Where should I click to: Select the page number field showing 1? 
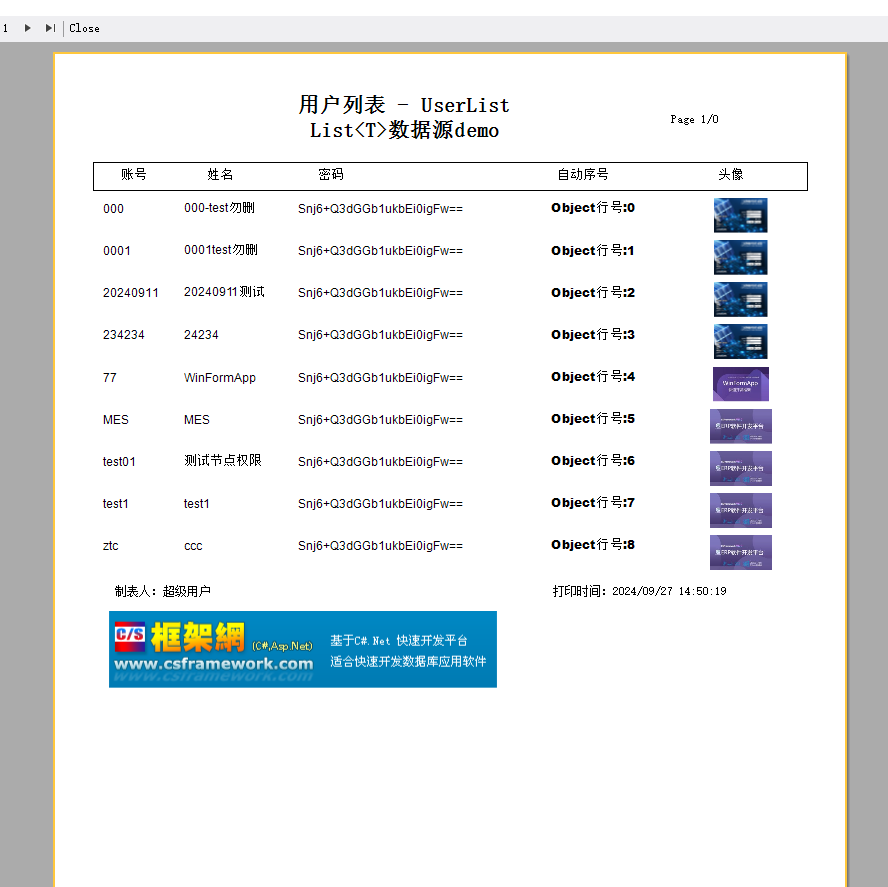(x=6, y=28)
